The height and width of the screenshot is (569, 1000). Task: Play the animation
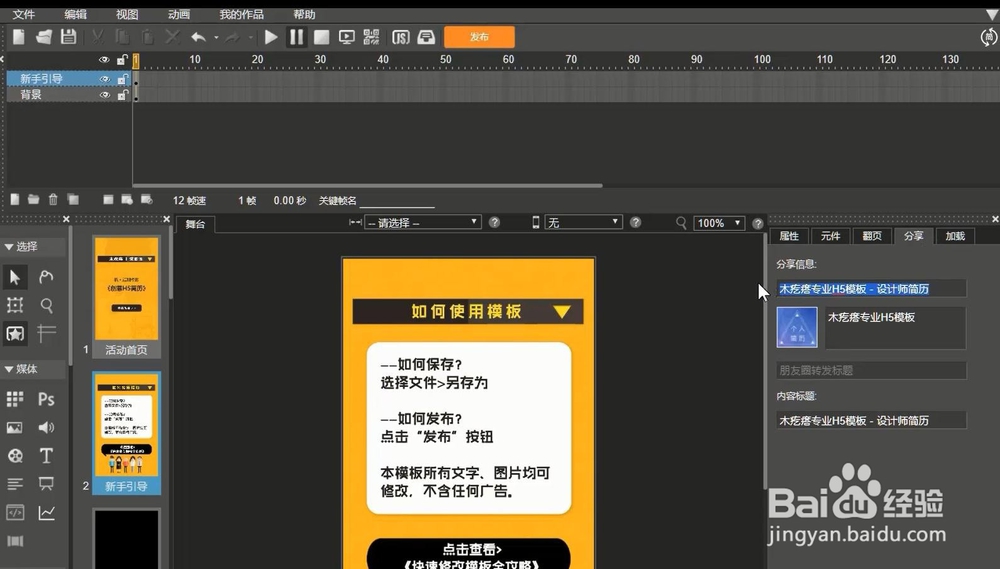pyautogui.click(x=271, y=37)
